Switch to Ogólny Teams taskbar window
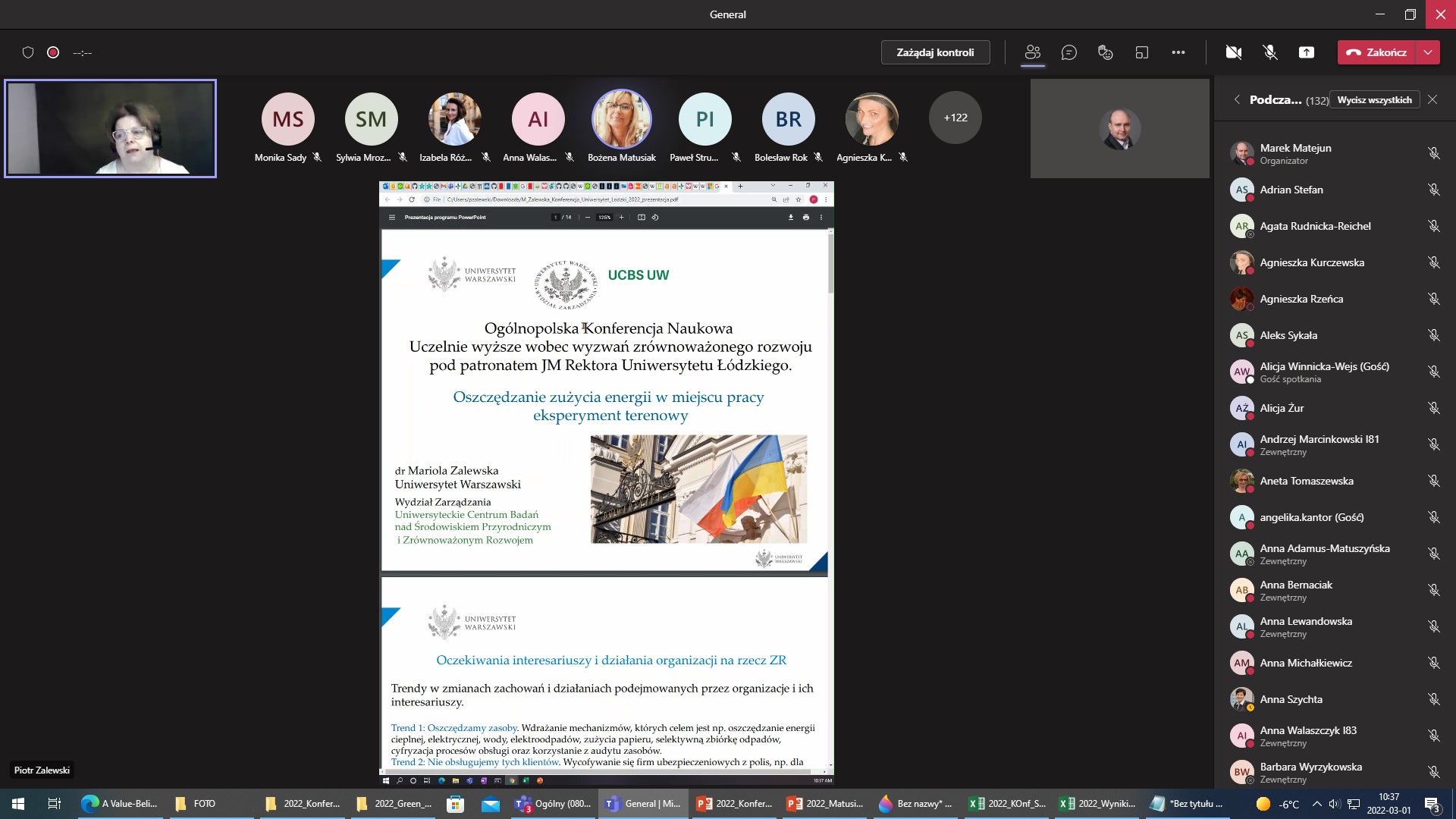The image size is (1456, 819). tap(553, 804)
